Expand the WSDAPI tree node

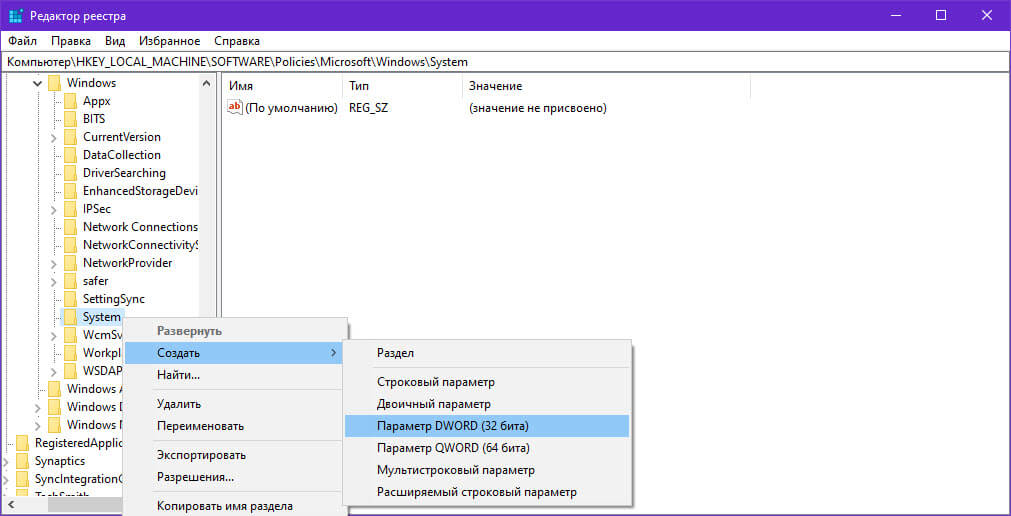coord(54,372)
